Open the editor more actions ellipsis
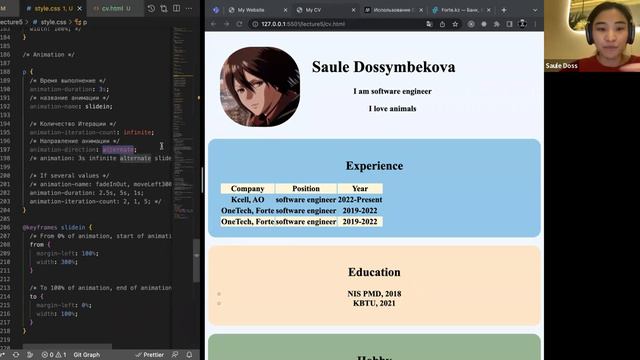This screenshot has height=360, width=640. coord(189,8)
